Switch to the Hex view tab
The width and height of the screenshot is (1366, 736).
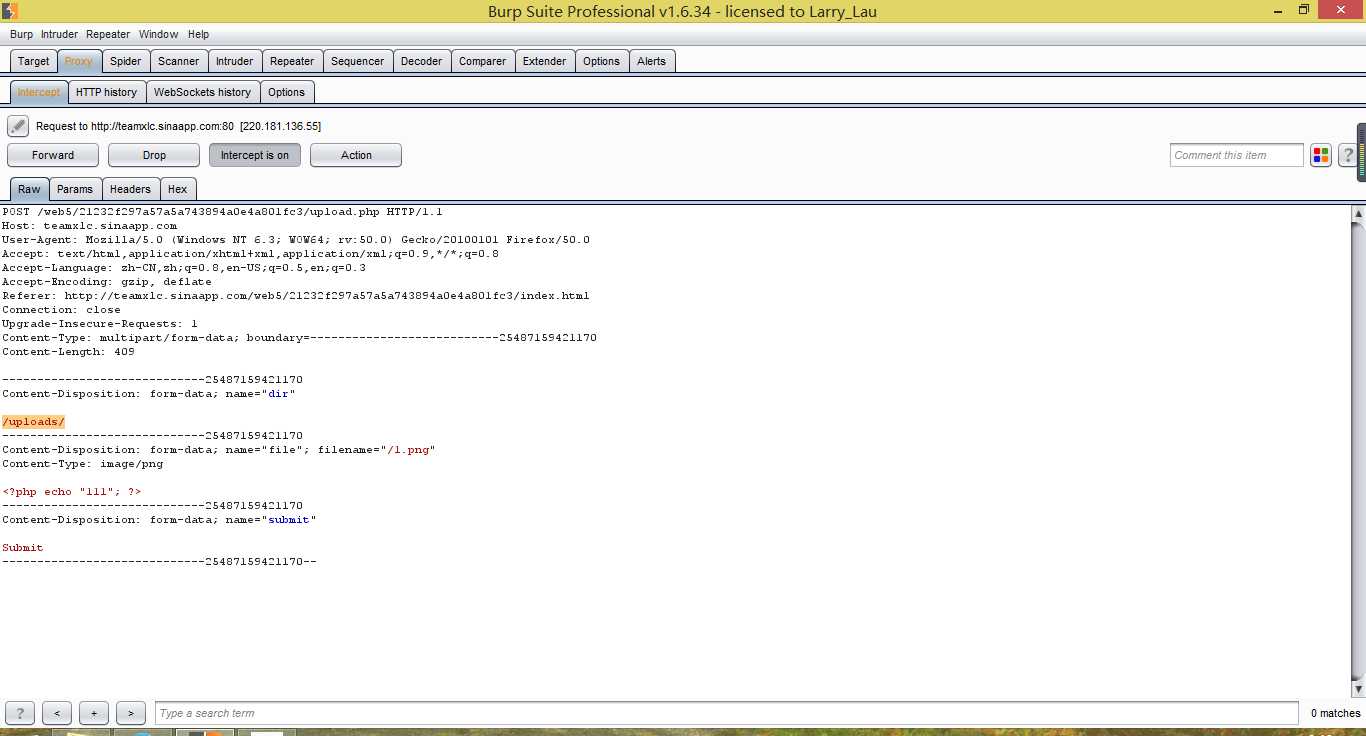[178, 189]
